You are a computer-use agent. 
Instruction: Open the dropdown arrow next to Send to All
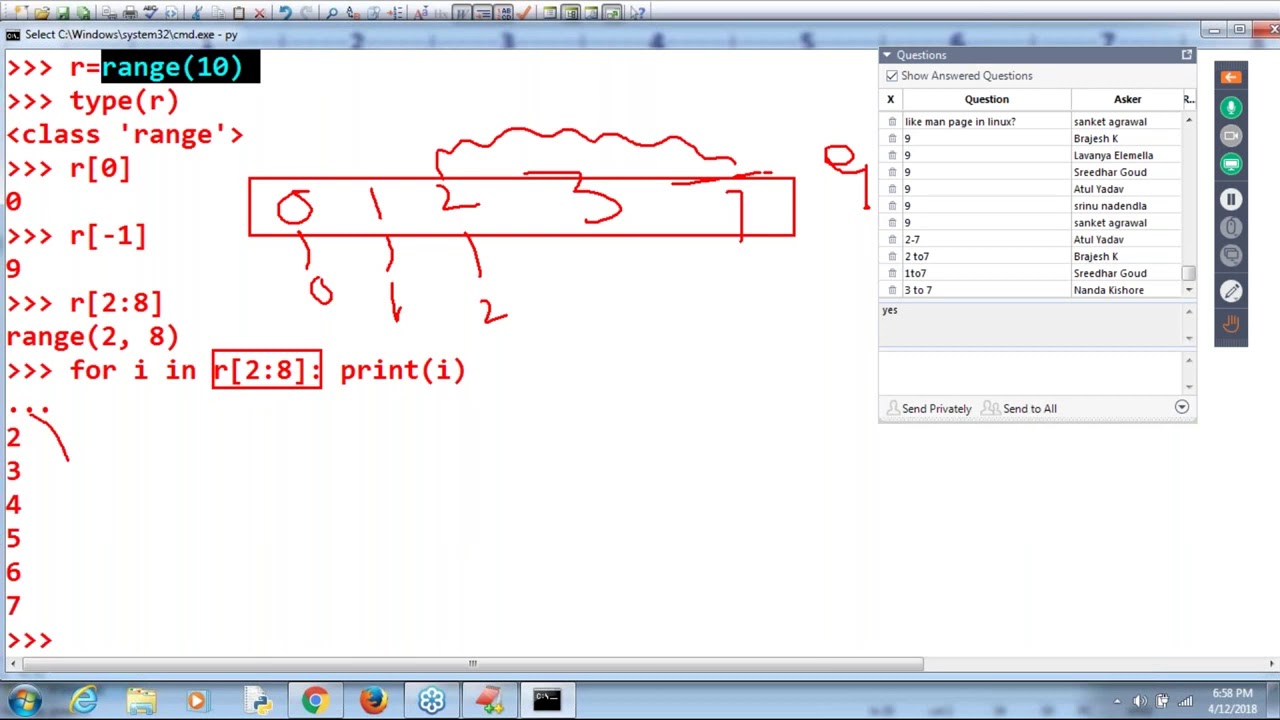click(1181, 408)
